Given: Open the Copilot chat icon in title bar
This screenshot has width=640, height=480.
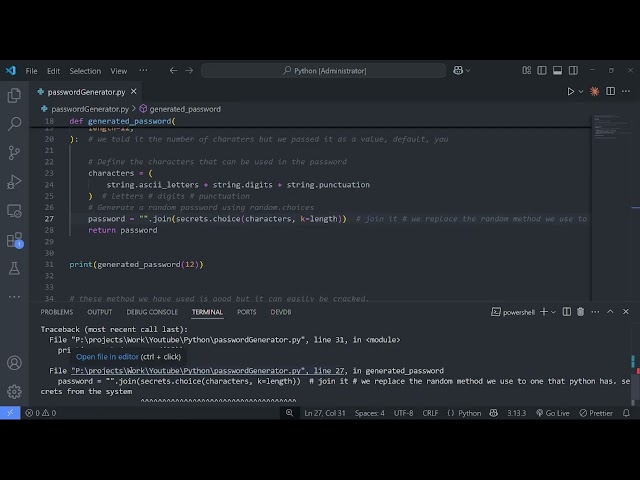Looking at the screenshot, I should pos(458,71).
